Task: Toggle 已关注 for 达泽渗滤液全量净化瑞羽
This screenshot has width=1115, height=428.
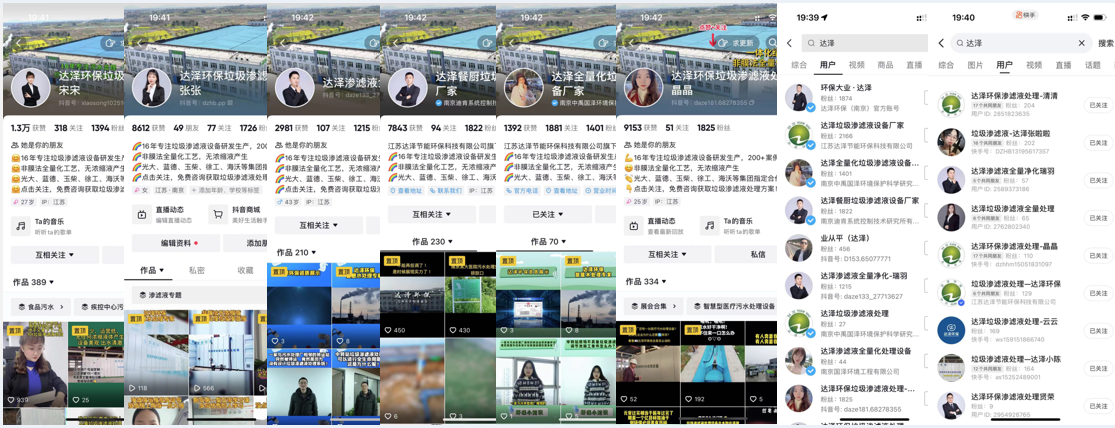Action: pos(1097,180)
